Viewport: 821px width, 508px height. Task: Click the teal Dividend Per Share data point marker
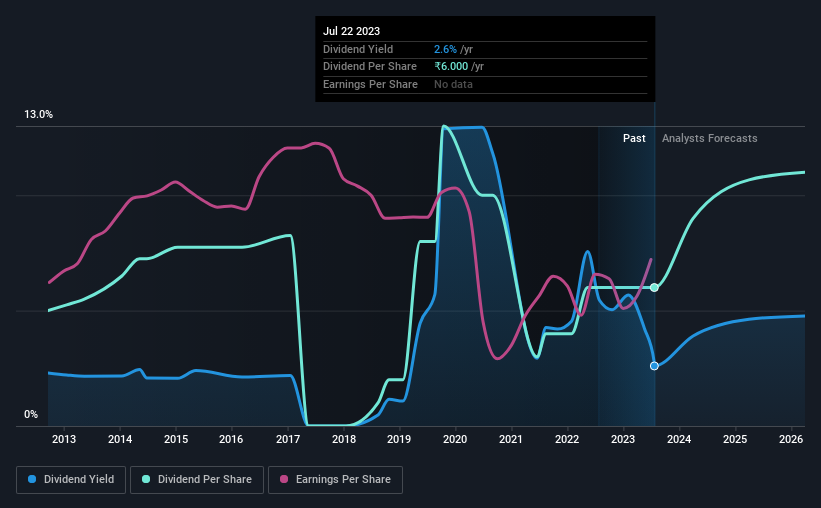(x=654, y=288)
